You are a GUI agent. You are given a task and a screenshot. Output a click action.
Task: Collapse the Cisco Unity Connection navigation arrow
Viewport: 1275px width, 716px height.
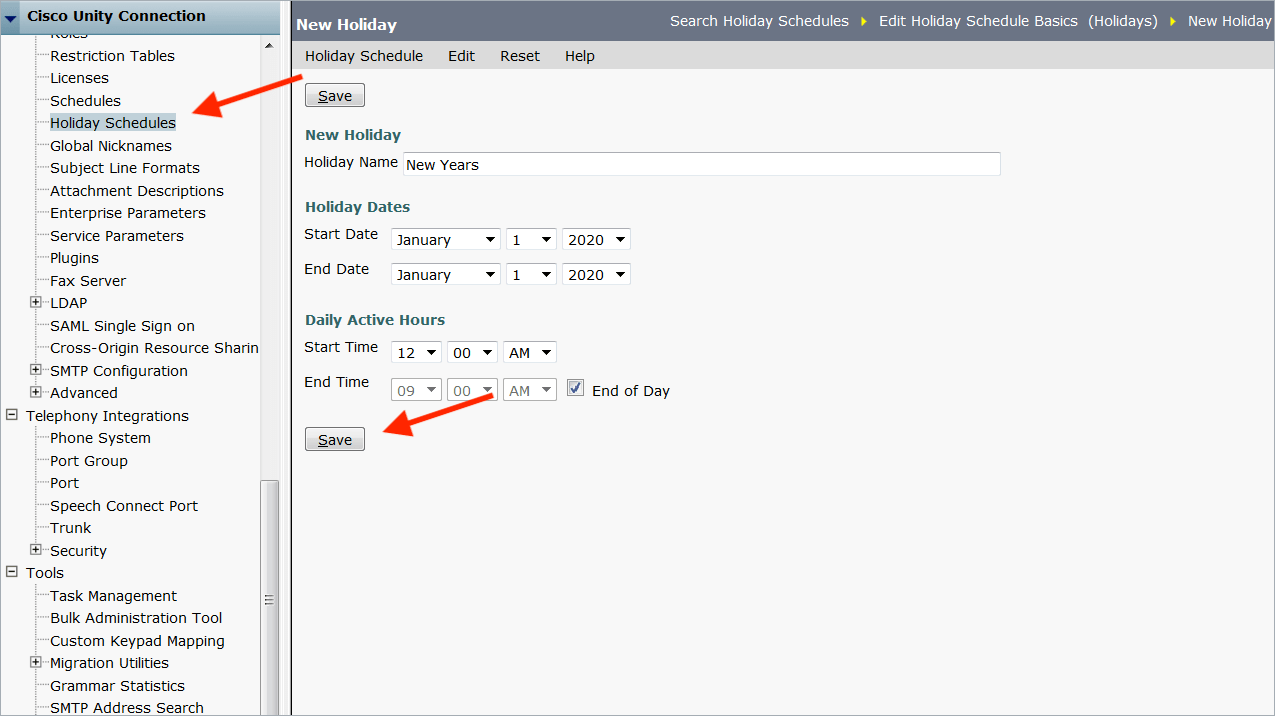point(11,17)
